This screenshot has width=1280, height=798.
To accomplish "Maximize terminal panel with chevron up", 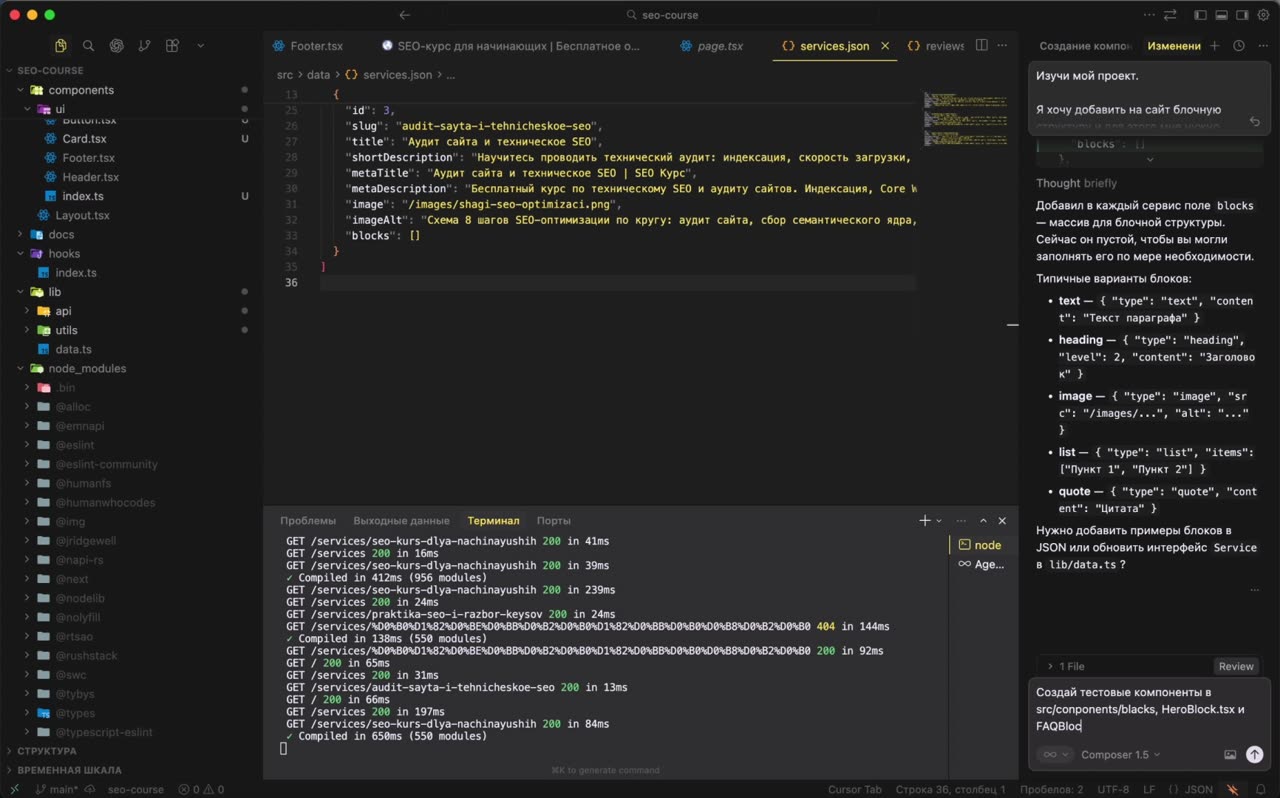I will [x=983, y=520].
